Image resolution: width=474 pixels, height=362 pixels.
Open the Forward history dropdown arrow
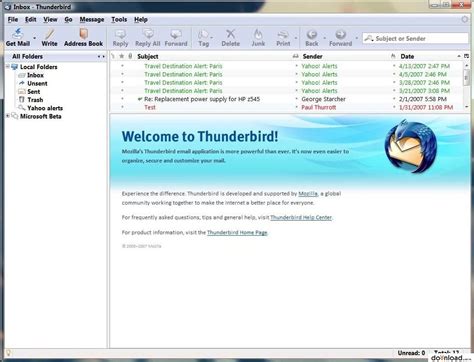(356, 38)
